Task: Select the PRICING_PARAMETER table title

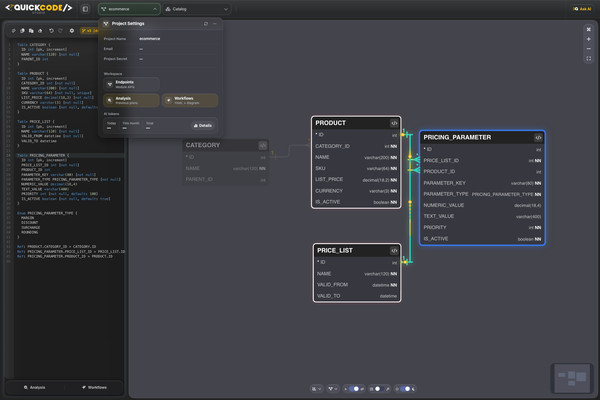Action: point(457,137)
